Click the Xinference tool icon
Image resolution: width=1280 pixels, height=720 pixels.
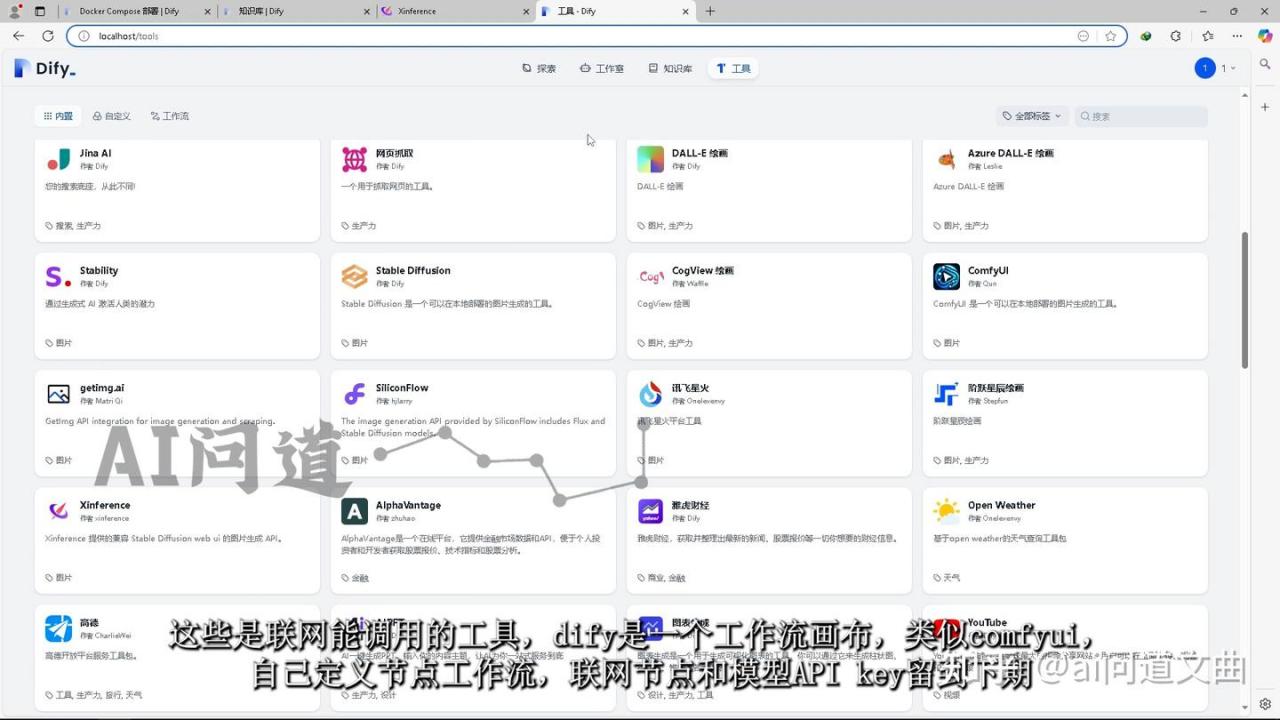click(58, 511)
